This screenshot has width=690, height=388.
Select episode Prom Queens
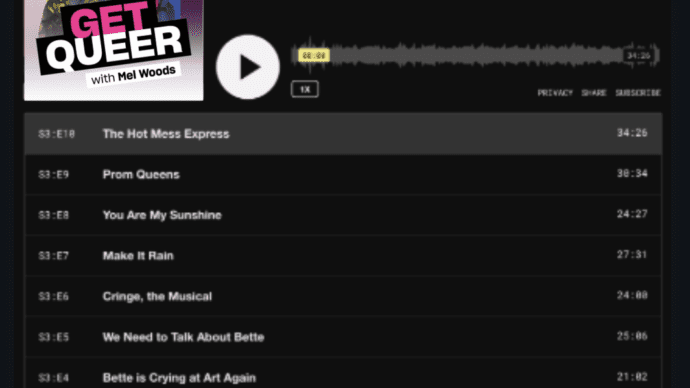tap(343, 174)
